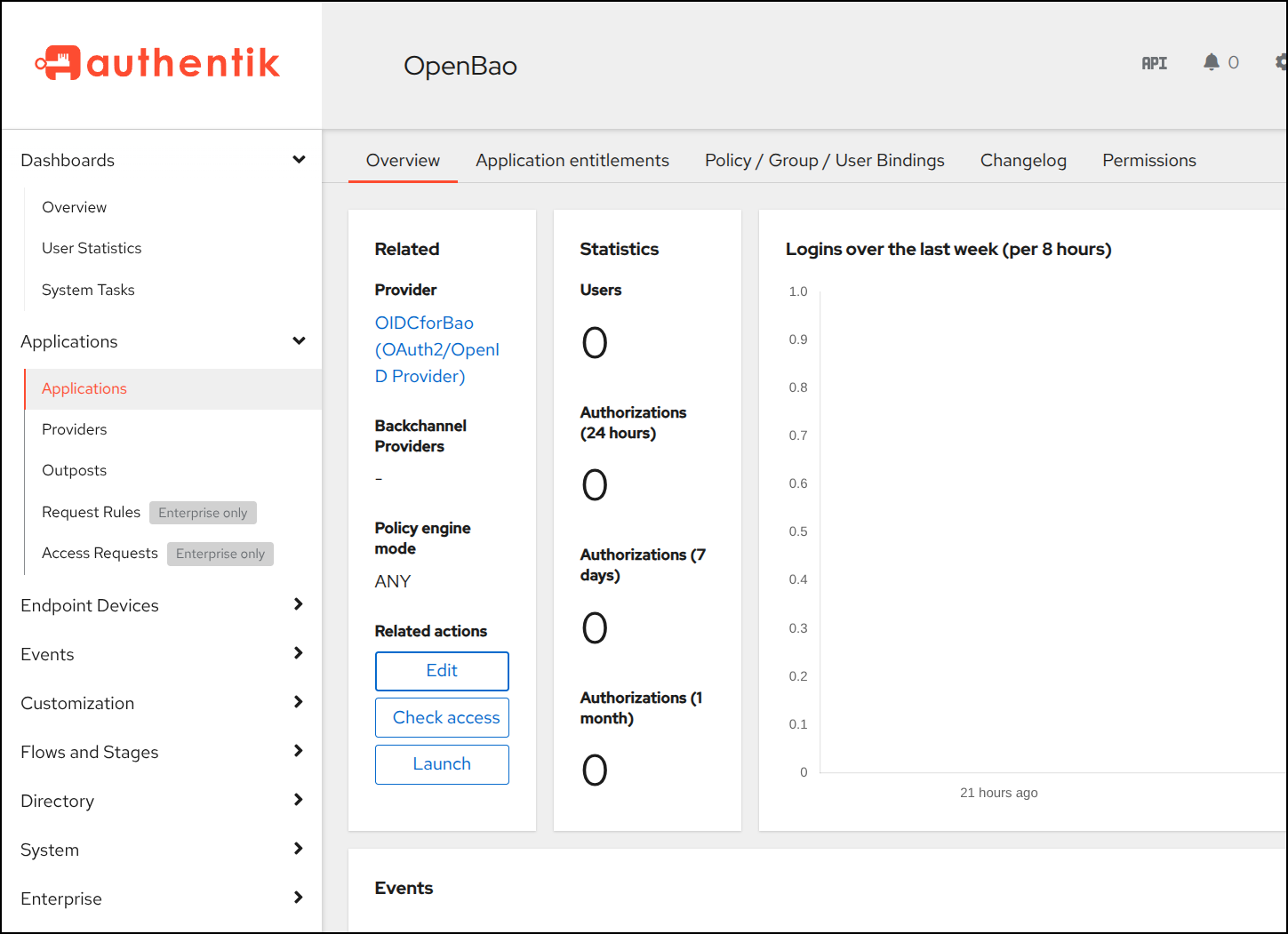The image size is (1288, 934).
Task: Open the notifications bell icon
Action: 1211,62
